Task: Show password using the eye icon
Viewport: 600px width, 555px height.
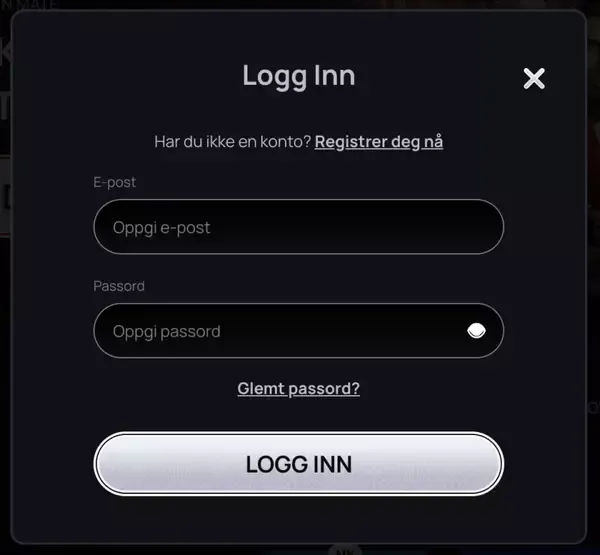Action: point(476,331)
